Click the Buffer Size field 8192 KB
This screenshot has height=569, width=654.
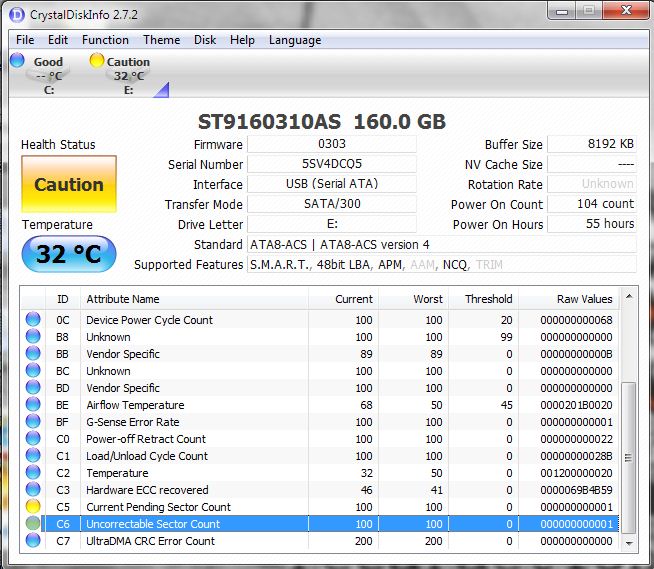tap(592, 144)
